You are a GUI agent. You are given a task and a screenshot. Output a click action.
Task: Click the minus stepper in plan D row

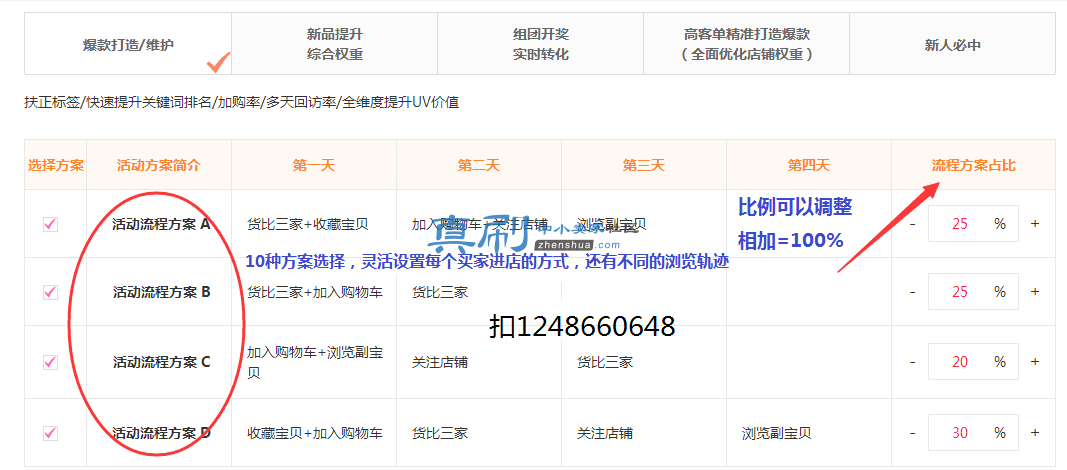pos(913,433)
